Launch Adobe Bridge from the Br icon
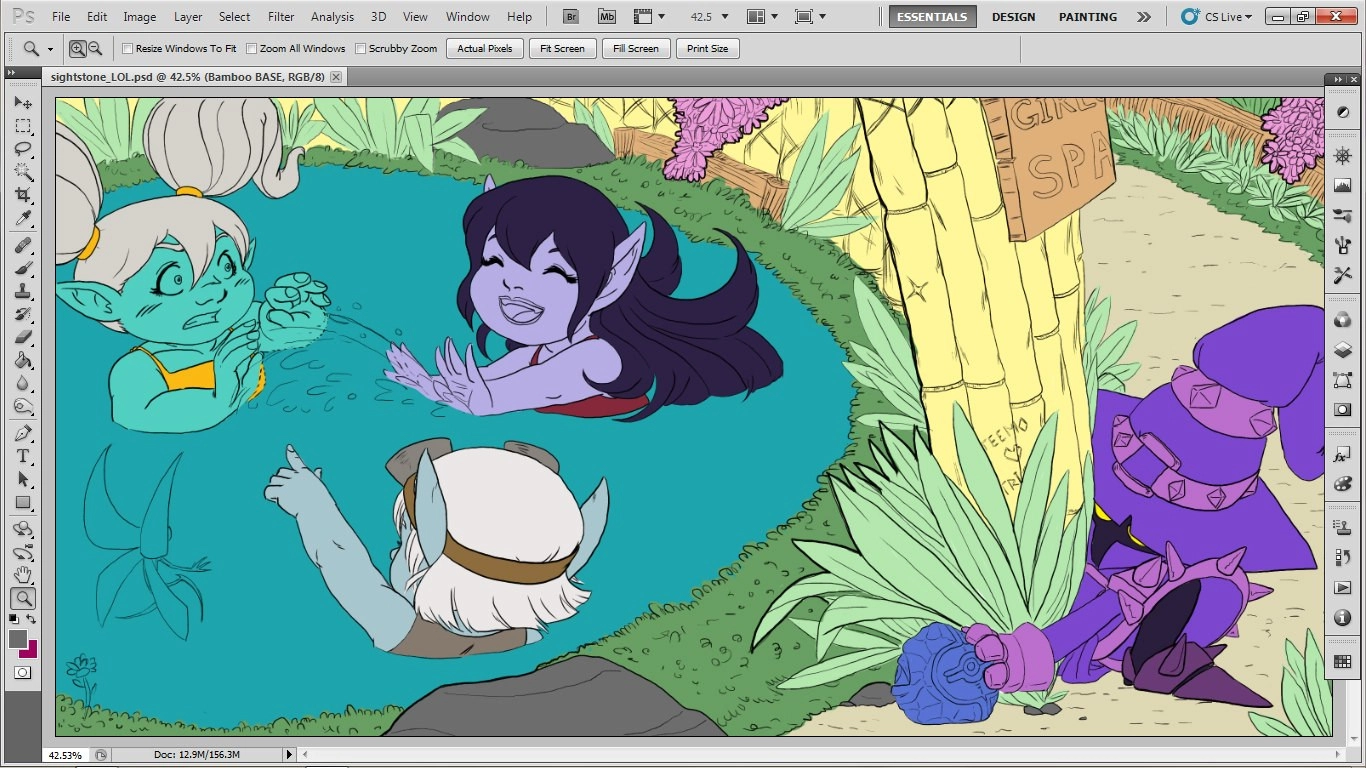 [570, 17]
